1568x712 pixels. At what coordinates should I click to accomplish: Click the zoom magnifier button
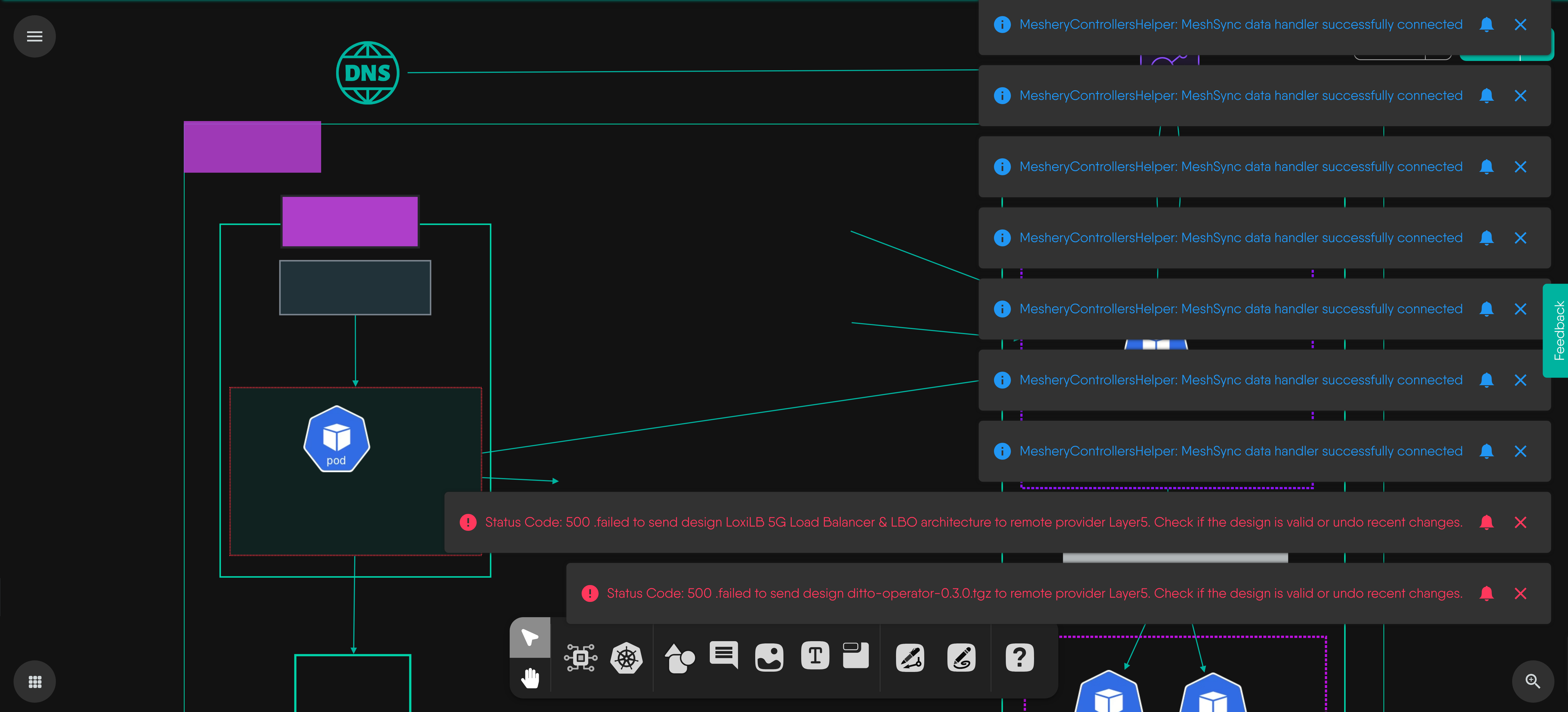click(1533, 681)
